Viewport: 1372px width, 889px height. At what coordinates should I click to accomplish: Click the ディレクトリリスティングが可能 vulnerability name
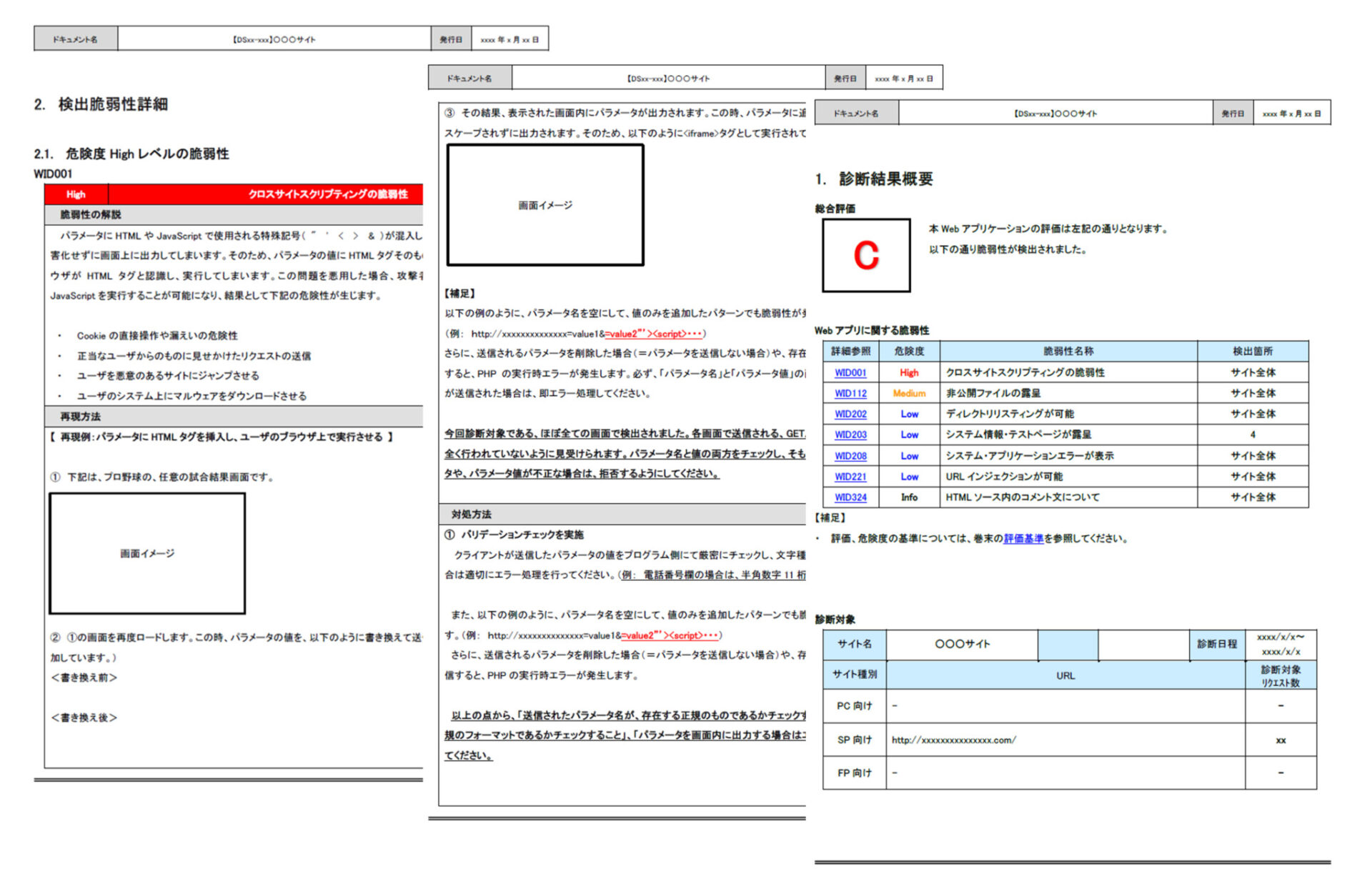(1010, 414)
